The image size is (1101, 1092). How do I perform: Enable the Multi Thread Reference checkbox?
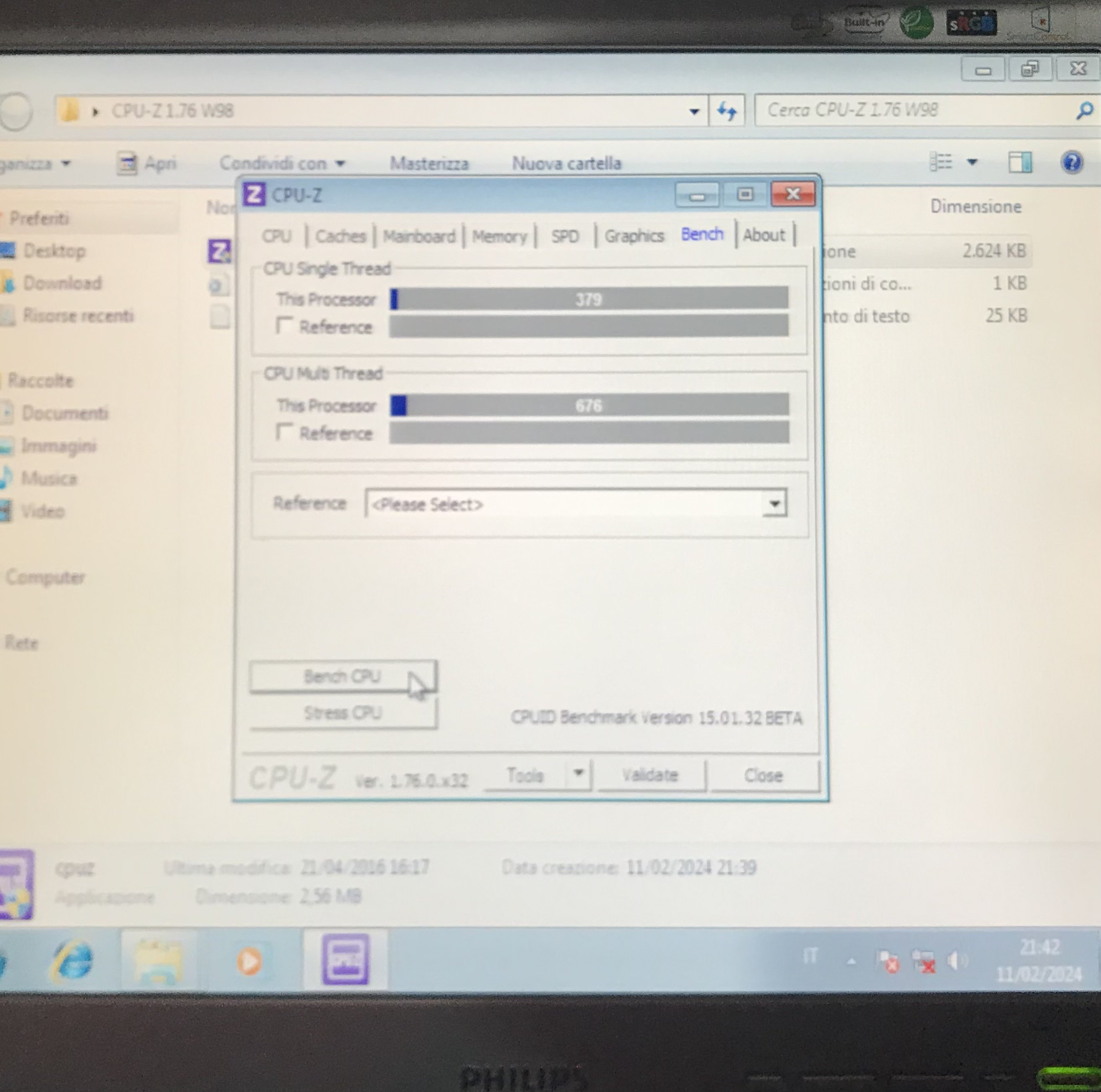284,432
